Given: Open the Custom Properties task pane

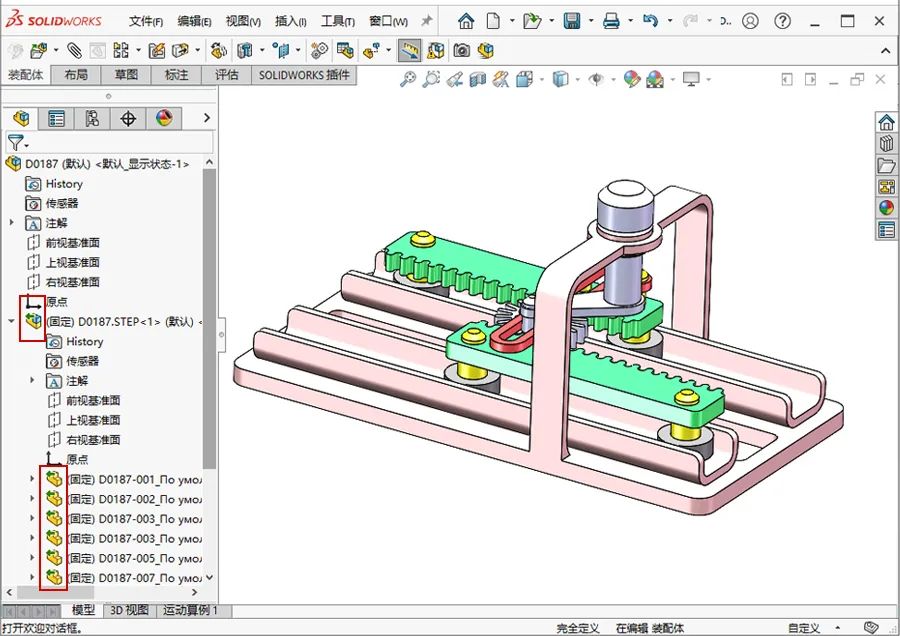Looking at the screenshot, I should [x=886, y=230].
